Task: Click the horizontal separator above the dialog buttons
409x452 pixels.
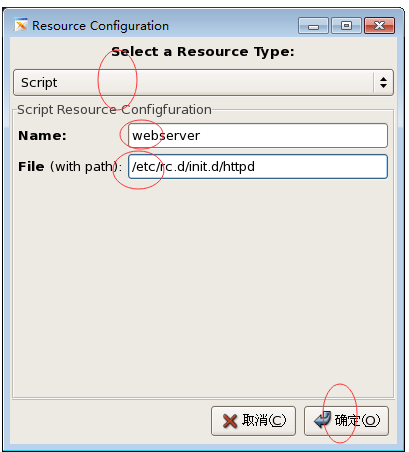Action: (203, 398)
